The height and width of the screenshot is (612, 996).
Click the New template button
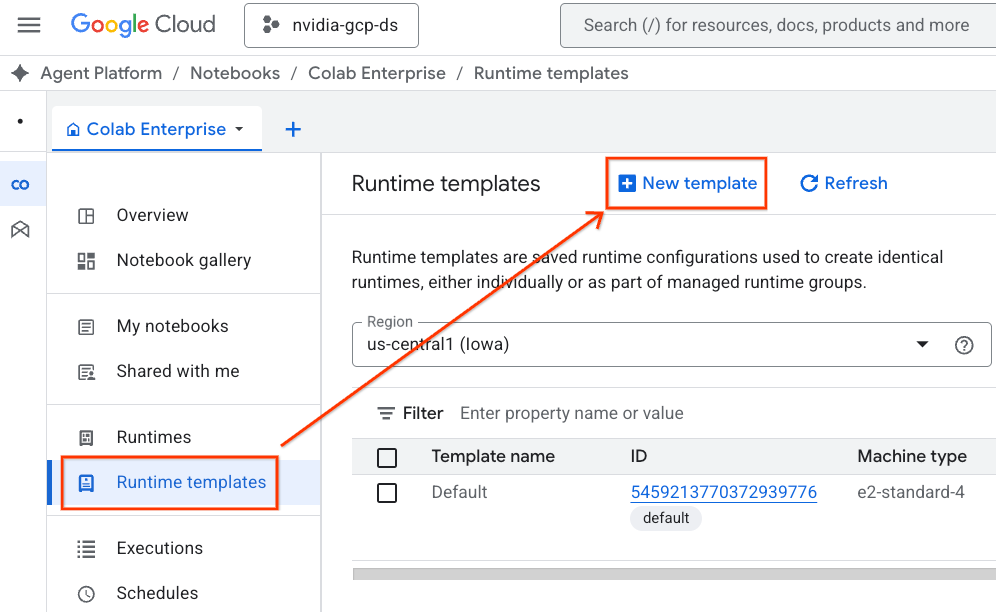click(x=687, y=184)
